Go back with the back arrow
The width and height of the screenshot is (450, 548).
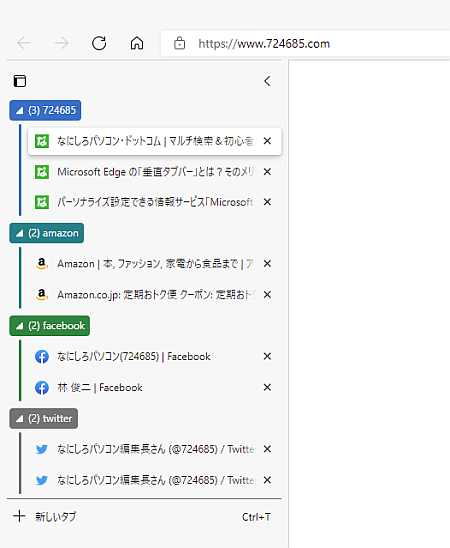click(x=24, y=43)
